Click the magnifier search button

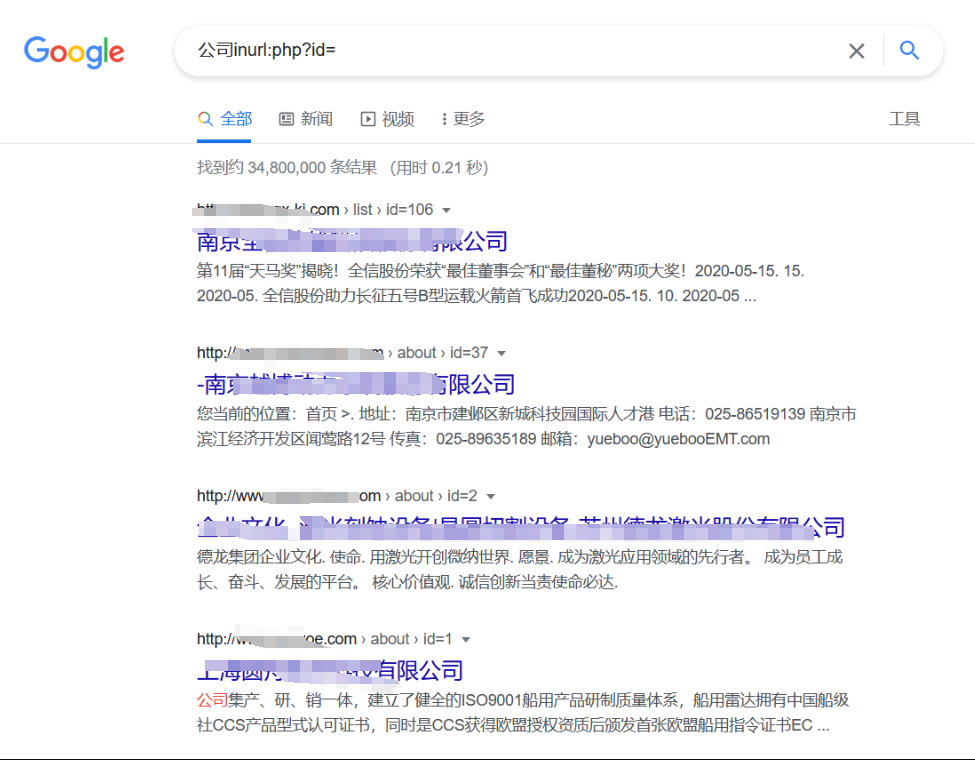(x=909, y=50)
